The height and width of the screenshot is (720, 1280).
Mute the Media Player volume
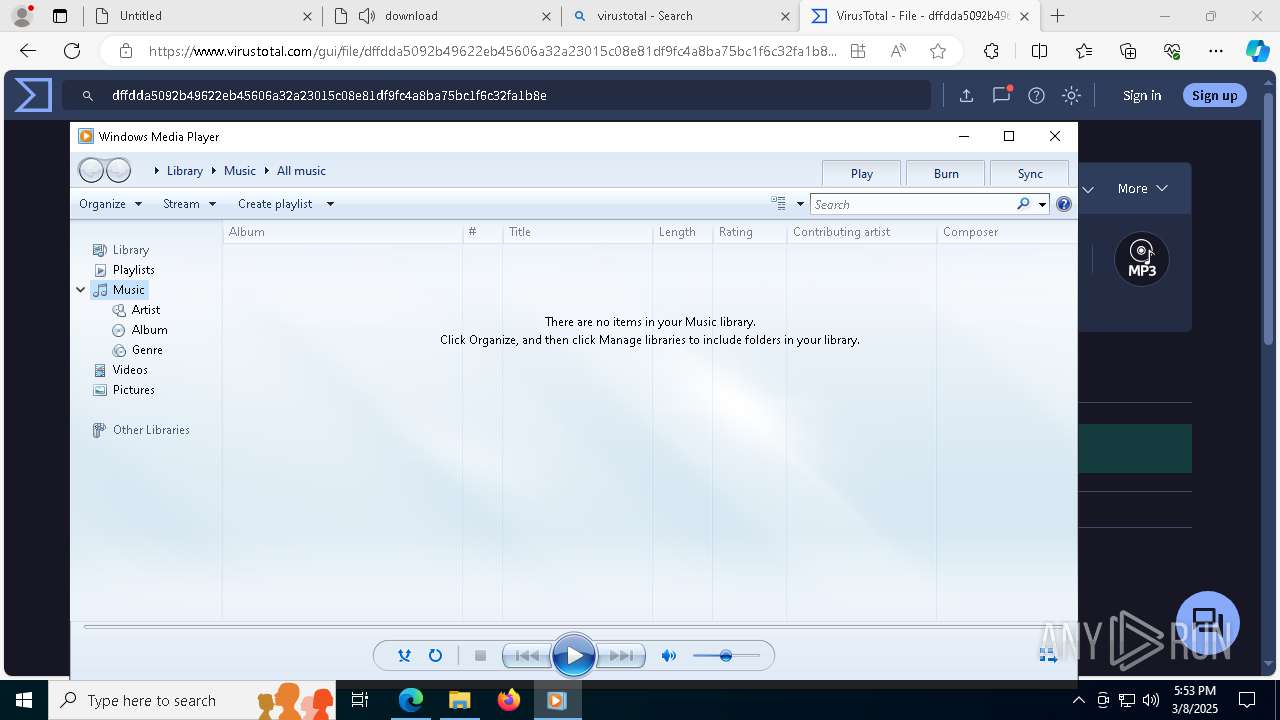tap(669, 656)
